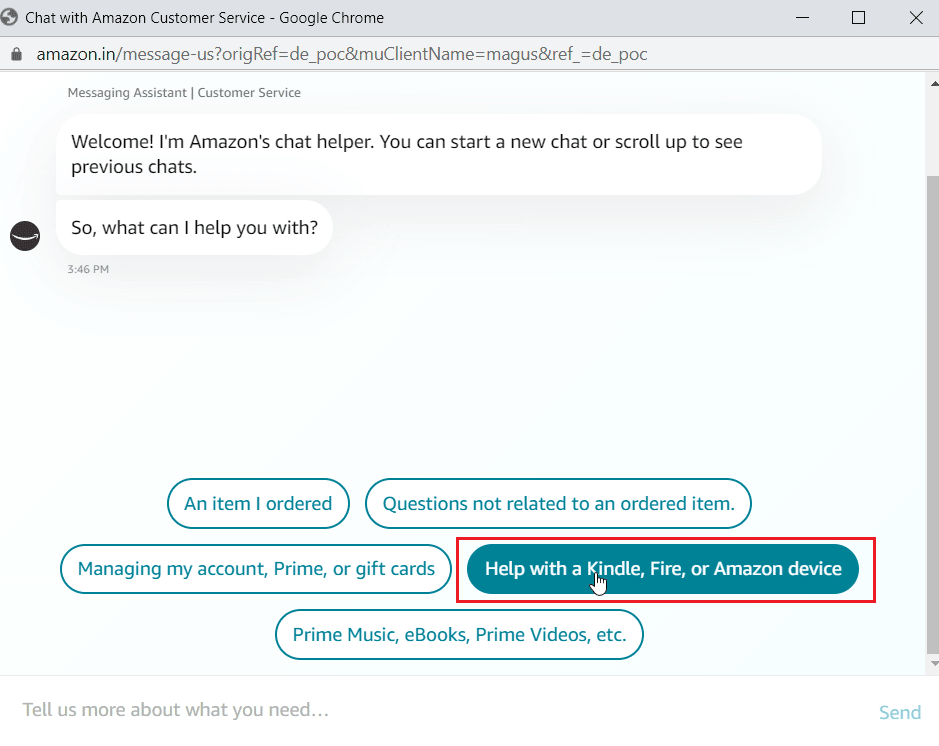Click the Amazon smile avatar icon
This screenshot has width=939, height=746.
tap(25, 236)
